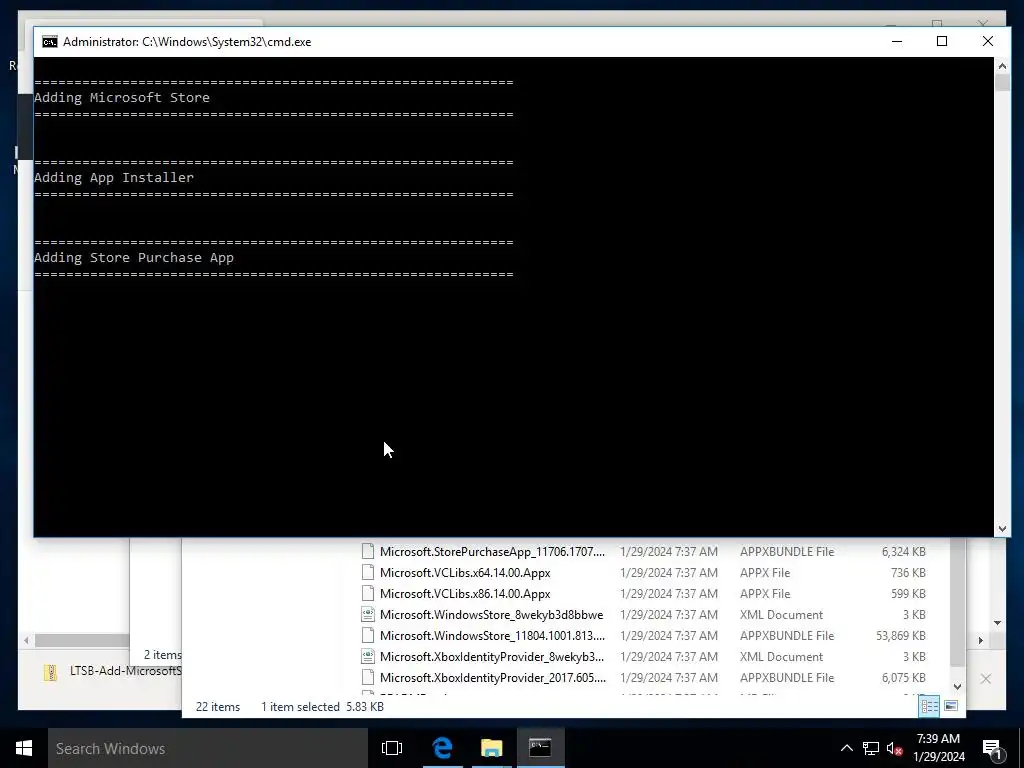The height and width of the screenshot is (768, 1024).
Task: Click the file icon of Microsoft.StorePurchaseApp
Action: point(368,552)
